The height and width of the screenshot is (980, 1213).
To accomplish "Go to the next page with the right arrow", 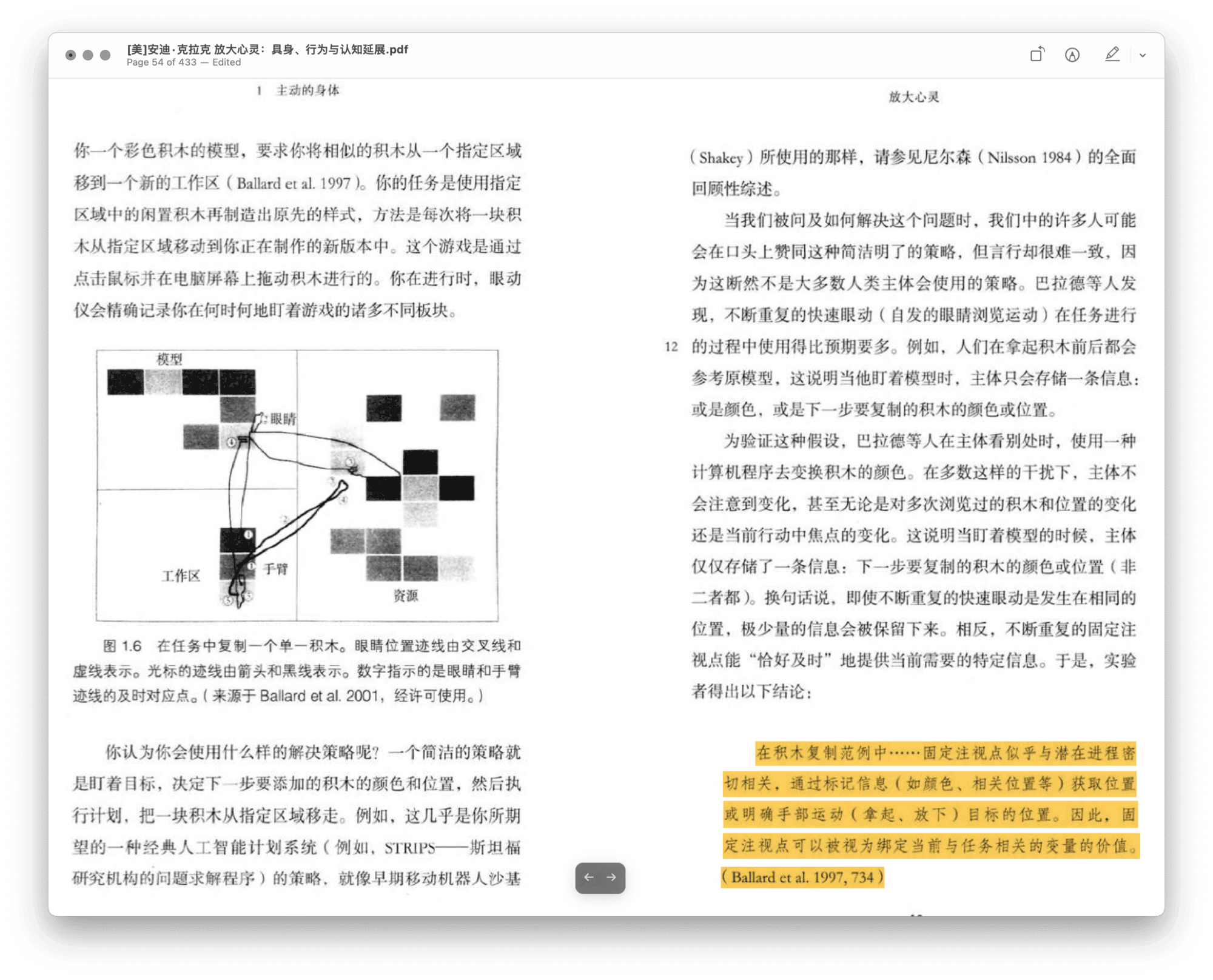I will (611, 877).
